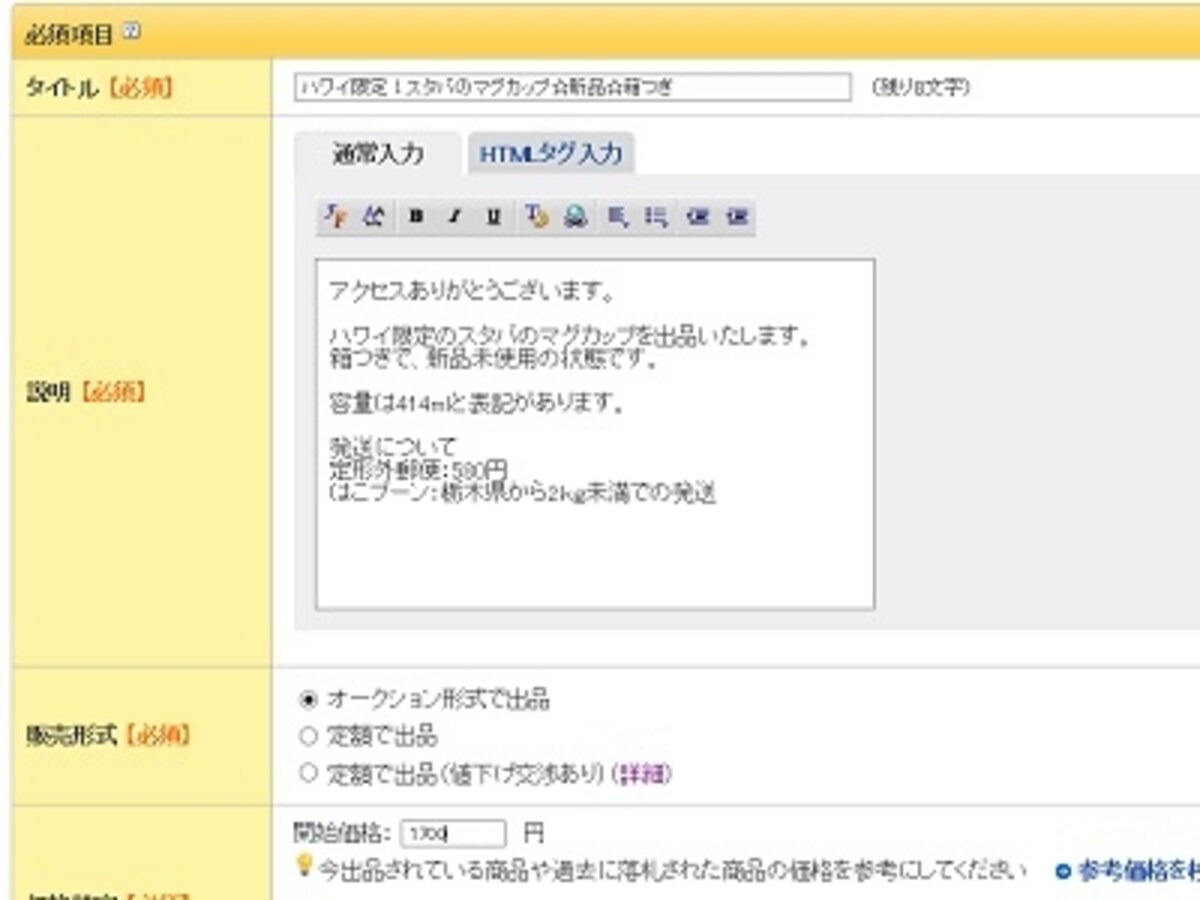
Task: Click help icon beside 必須項目 header
Action: 131,31
